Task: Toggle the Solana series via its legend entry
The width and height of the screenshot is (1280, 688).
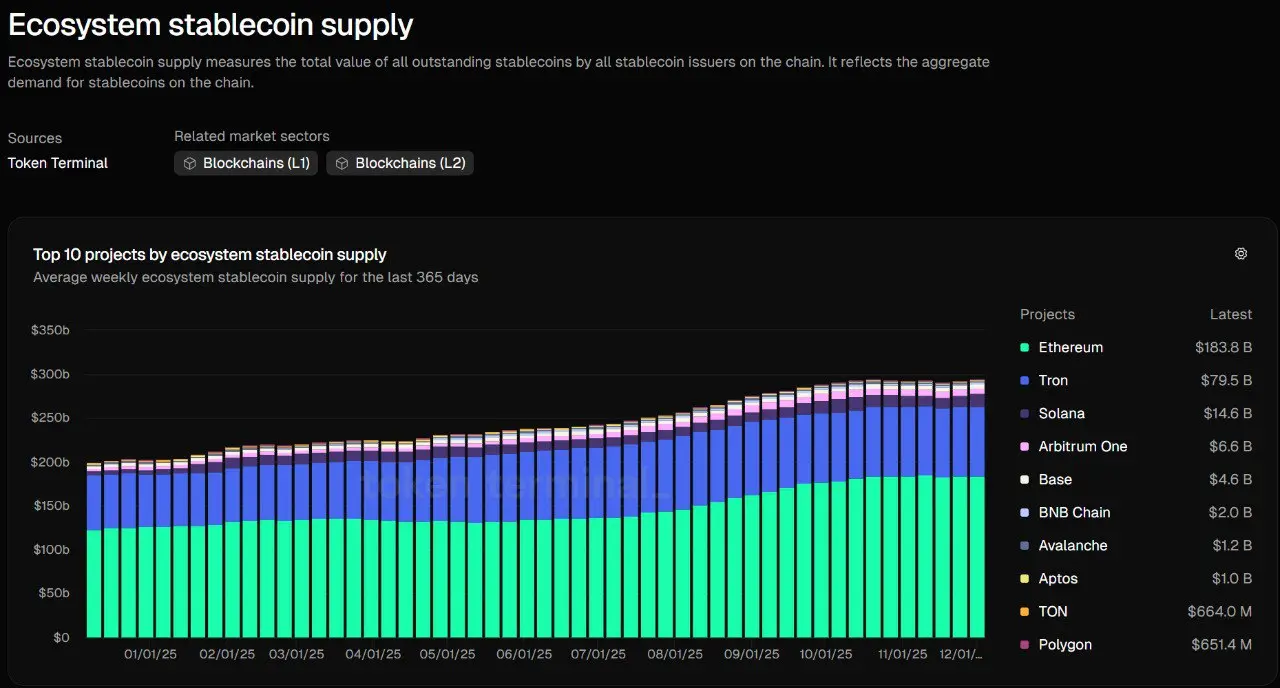Action: (1061, 413)
